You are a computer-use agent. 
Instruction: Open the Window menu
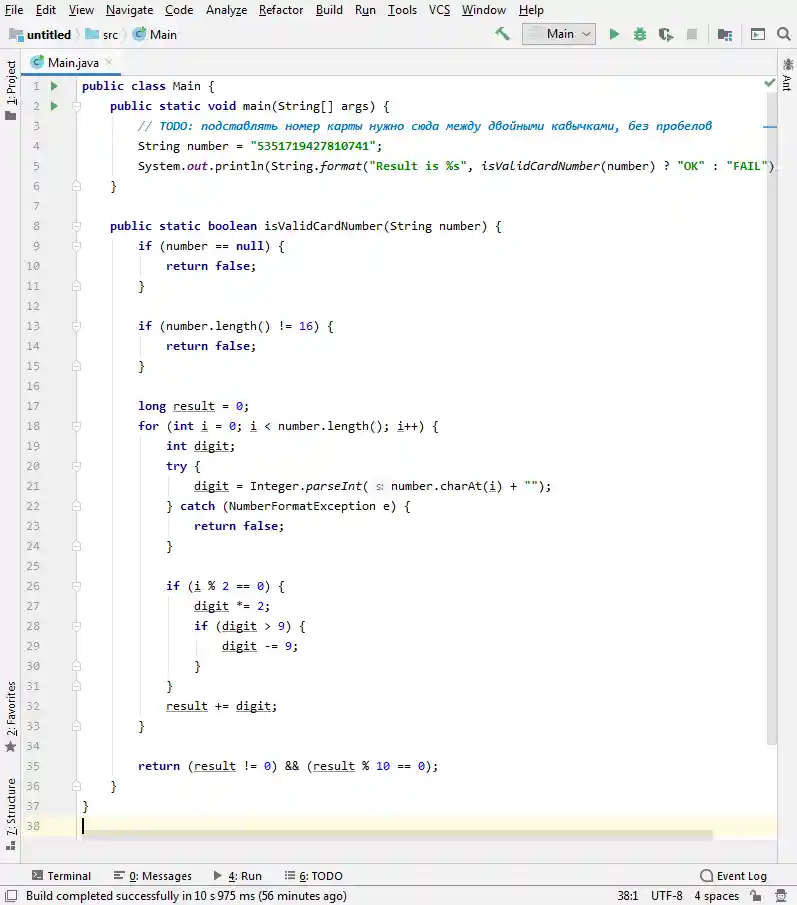484,10
